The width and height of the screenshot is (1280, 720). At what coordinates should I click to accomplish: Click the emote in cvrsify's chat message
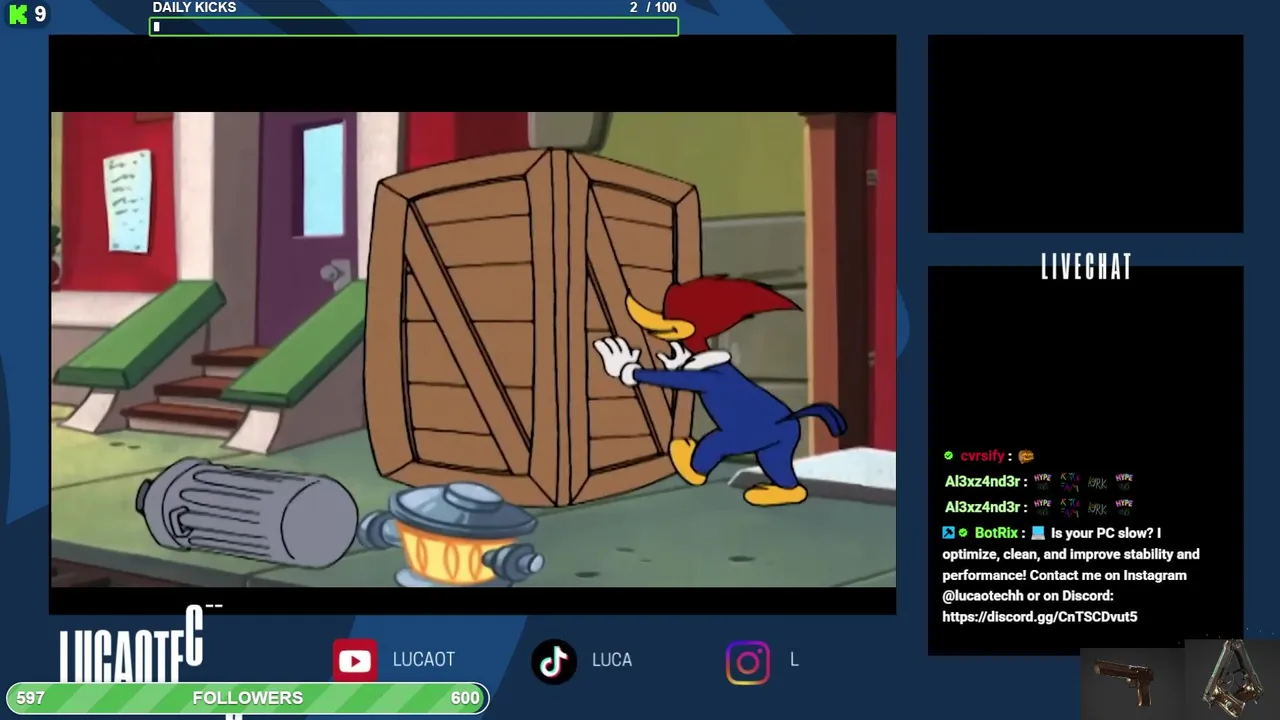click(x=1026, y=456)
